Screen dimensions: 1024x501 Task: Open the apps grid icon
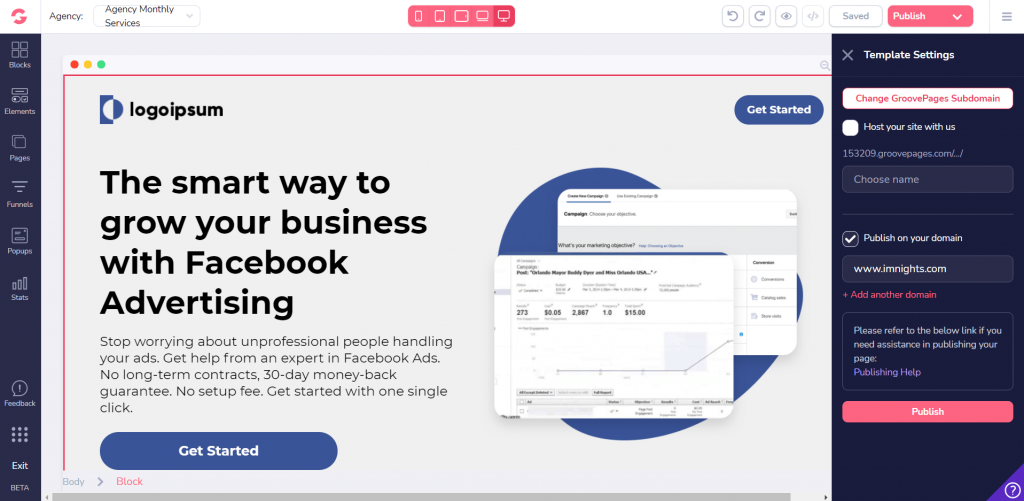20,434
